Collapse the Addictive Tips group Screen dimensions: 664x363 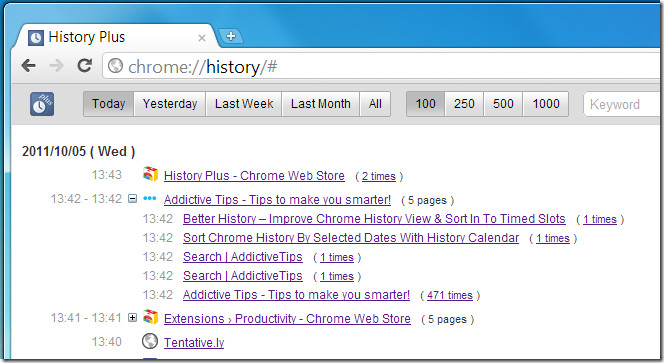[133, 198]
